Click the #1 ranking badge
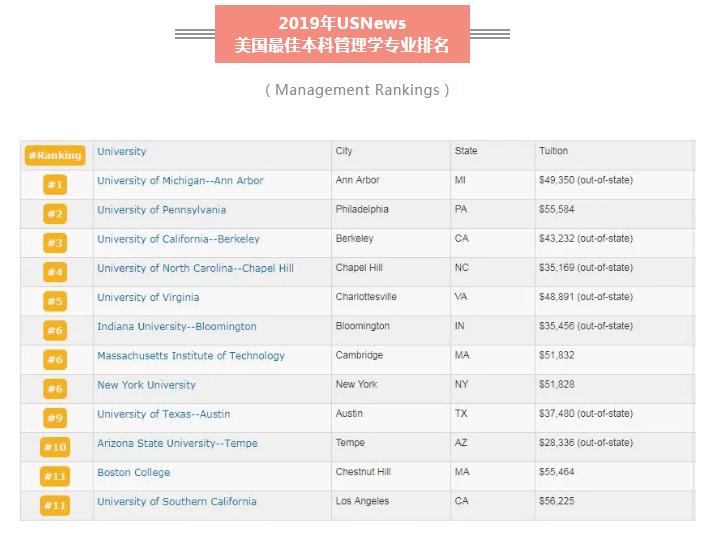The width and height of the screenshot is (715, 535). point(55,185)
